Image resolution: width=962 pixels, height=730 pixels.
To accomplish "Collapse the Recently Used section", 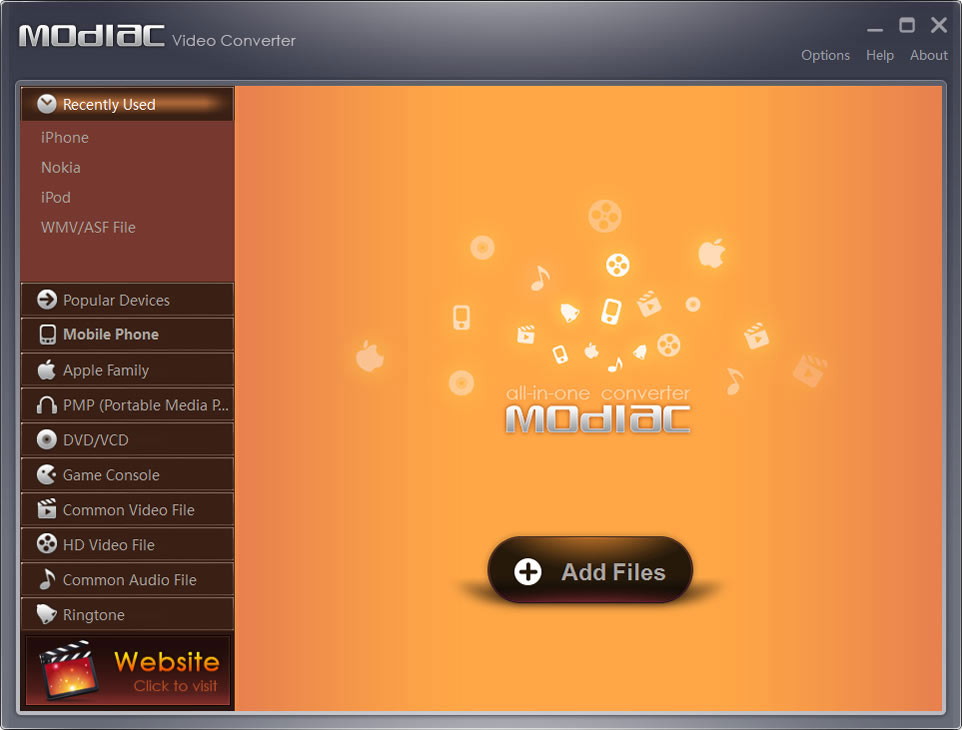I will point(47,104).
